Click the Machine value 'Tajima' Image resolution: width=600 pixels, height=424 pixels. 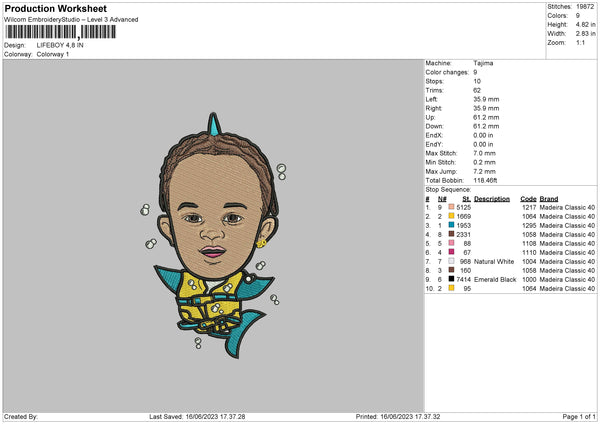(x=483, y=63)
